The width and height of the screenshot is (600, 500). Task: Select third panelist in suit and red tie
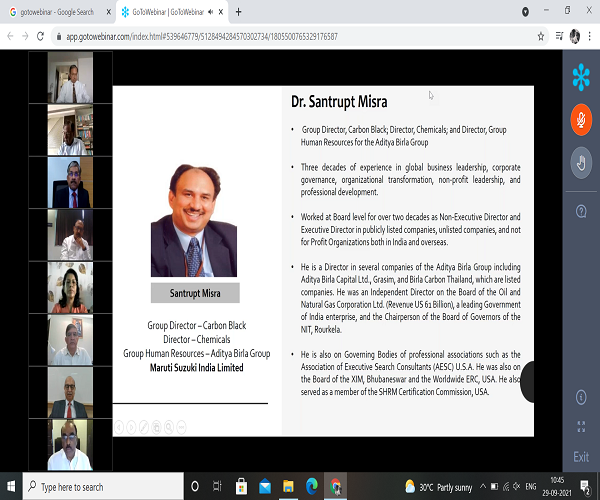70,182
